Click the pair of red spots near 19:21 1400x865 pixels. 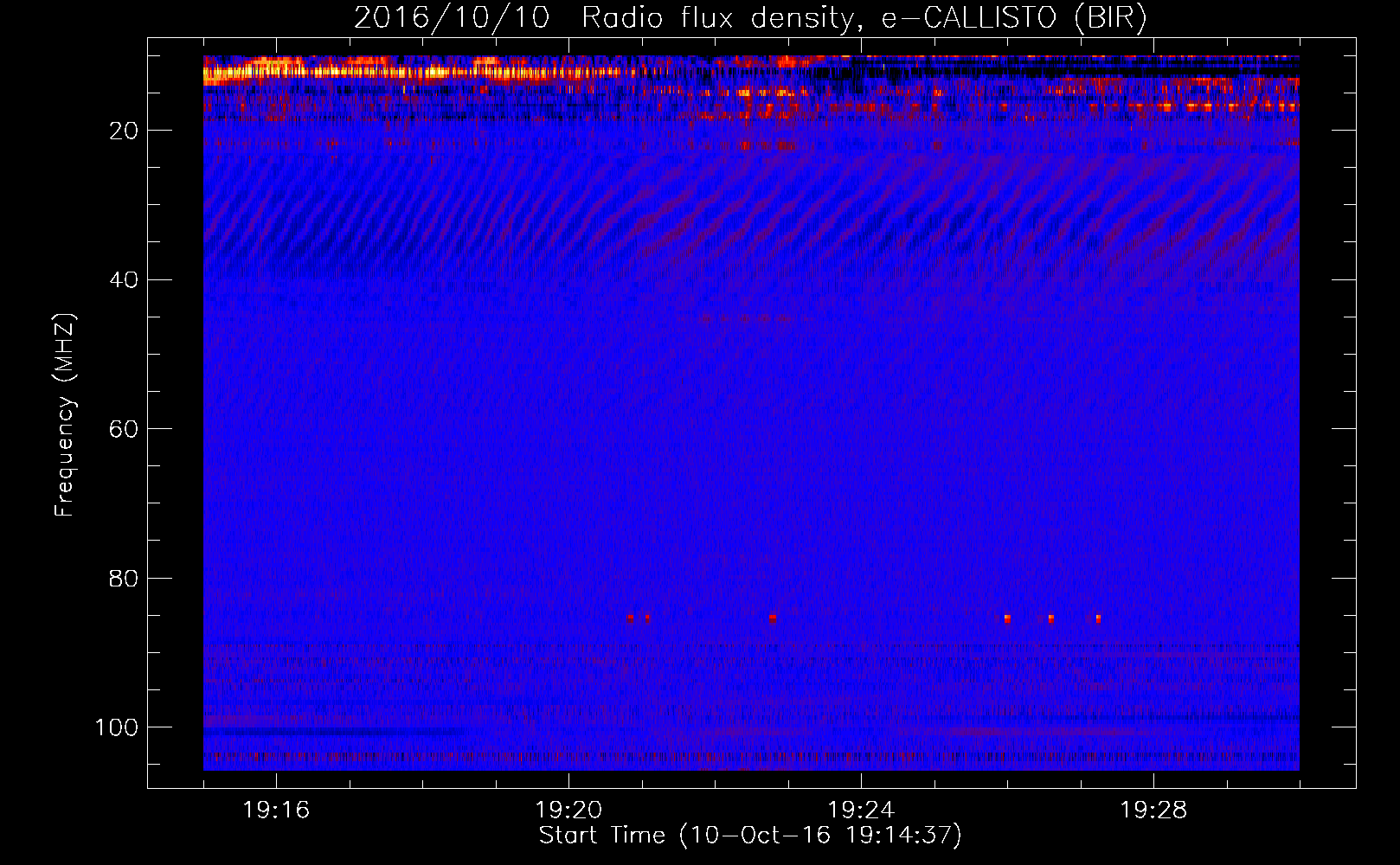[638, 618]
